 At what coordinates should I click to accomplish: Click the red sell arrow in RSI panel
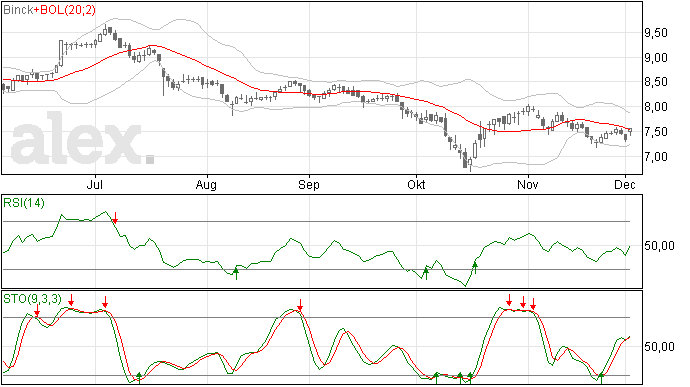pos(115,217)
